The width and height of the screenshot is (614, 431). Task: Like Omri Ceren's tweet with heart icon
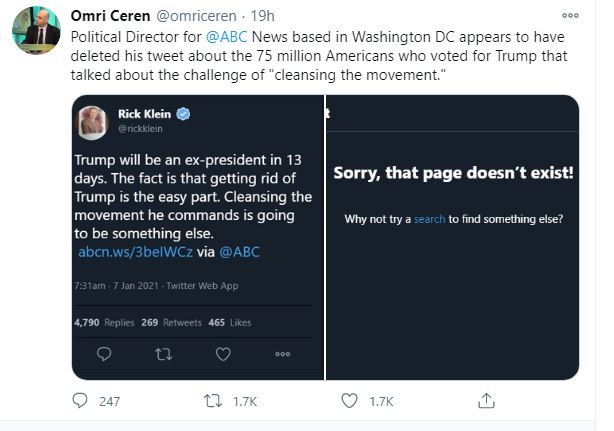348,402
